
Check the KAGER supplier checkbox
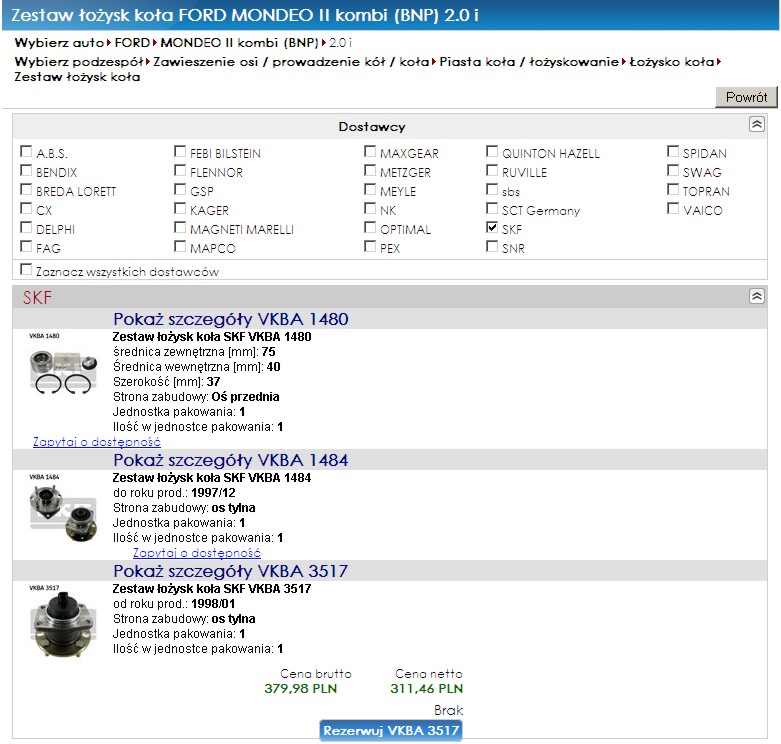(180, 208)
